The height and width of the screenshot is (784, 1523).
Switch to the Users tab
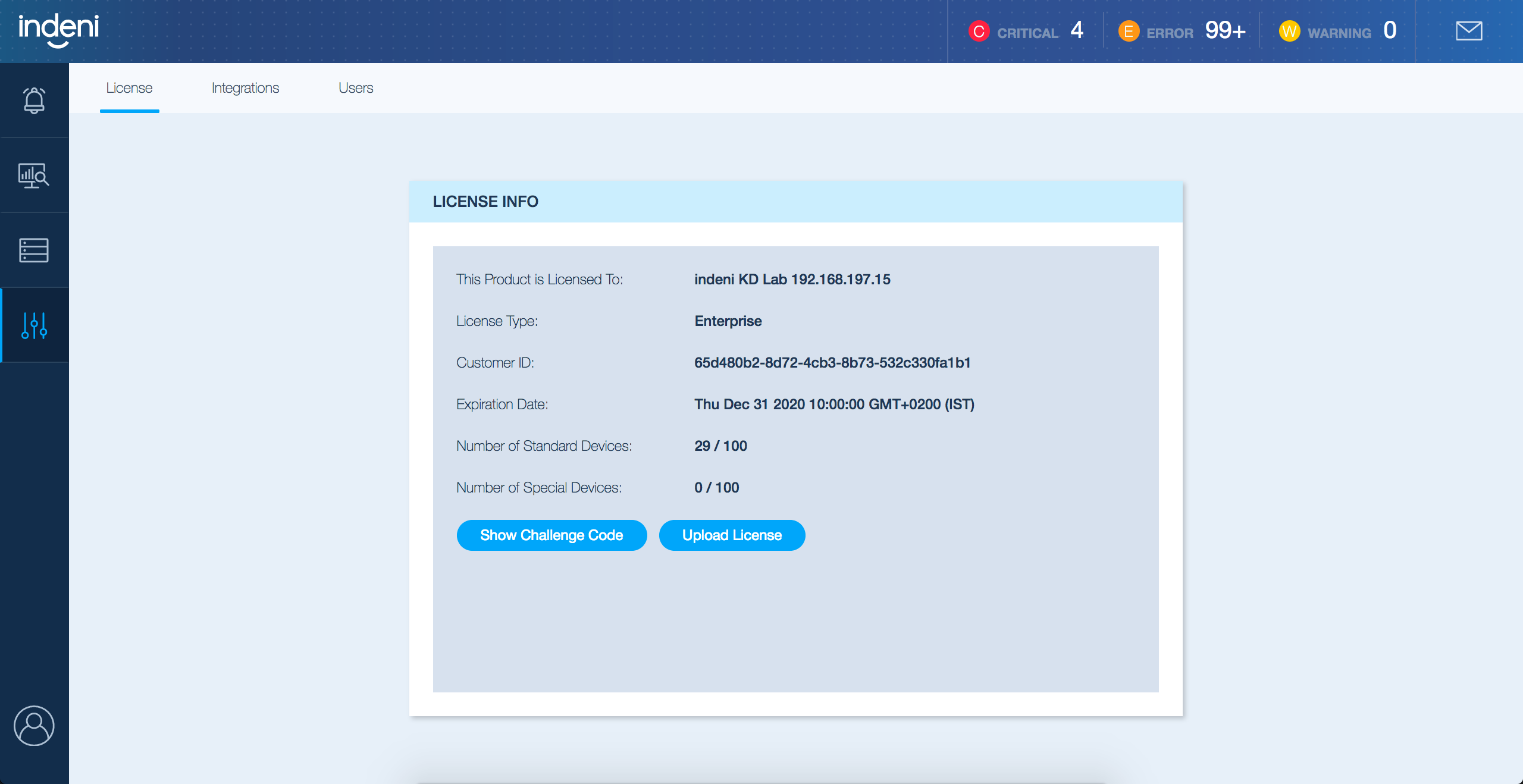click(x=356, y=88)
